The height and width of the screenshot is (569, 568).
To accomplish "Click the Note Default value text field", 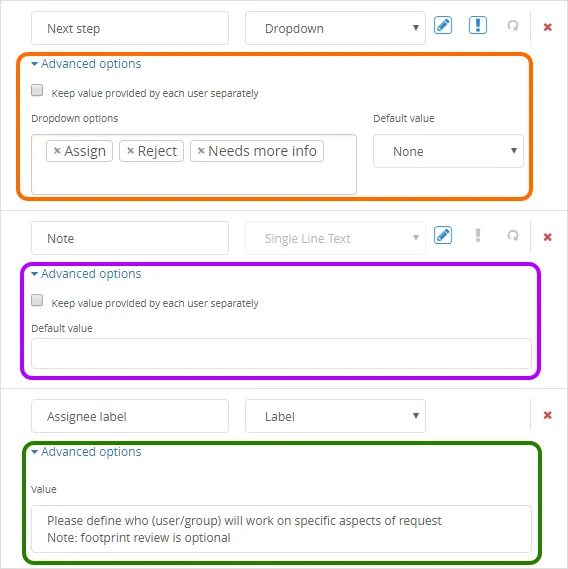I will [x=281, y=353].
